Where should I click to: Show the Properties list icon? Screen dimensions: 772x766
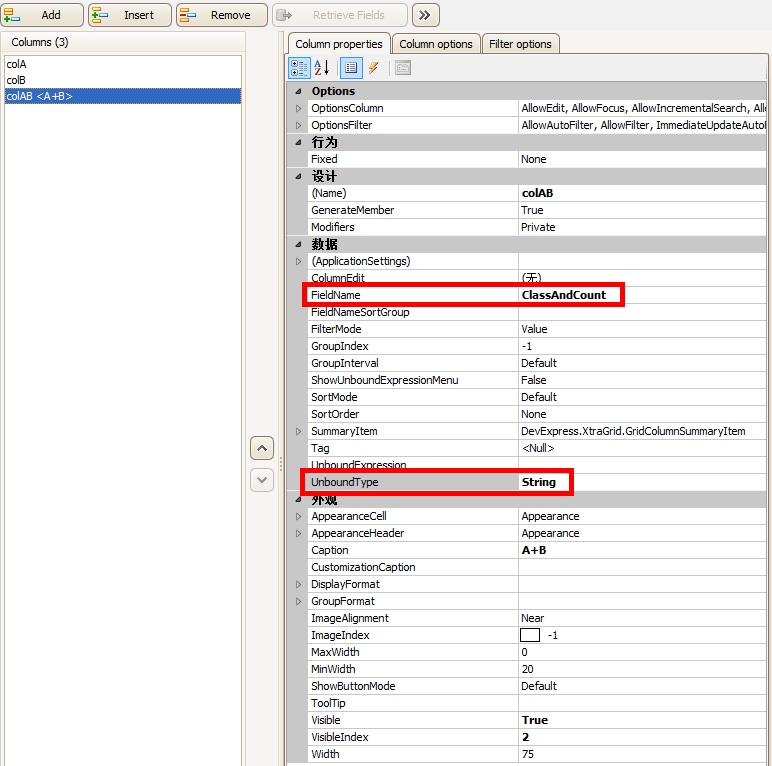tap(351, 68)
